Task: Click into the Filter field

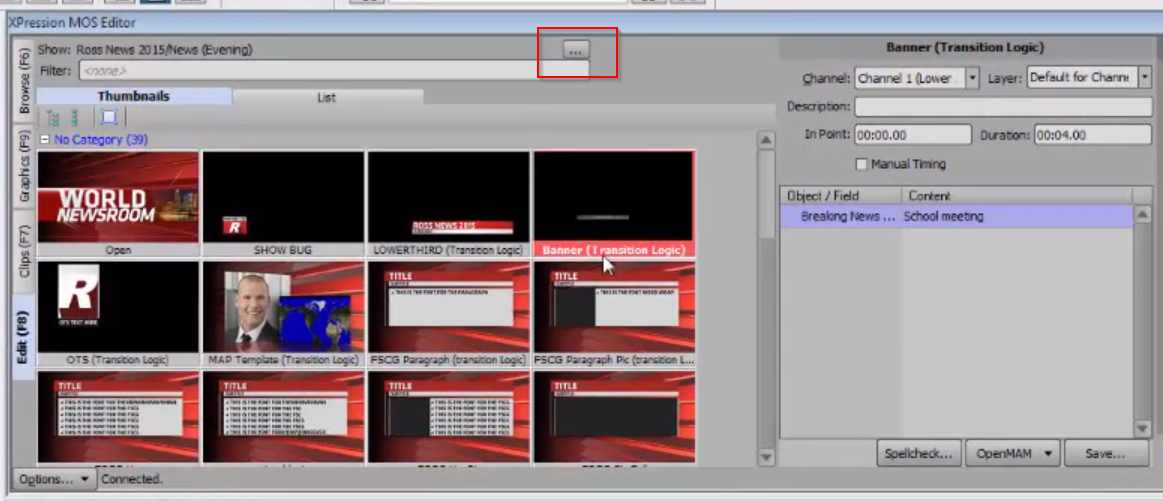Action: click(333, 71)
